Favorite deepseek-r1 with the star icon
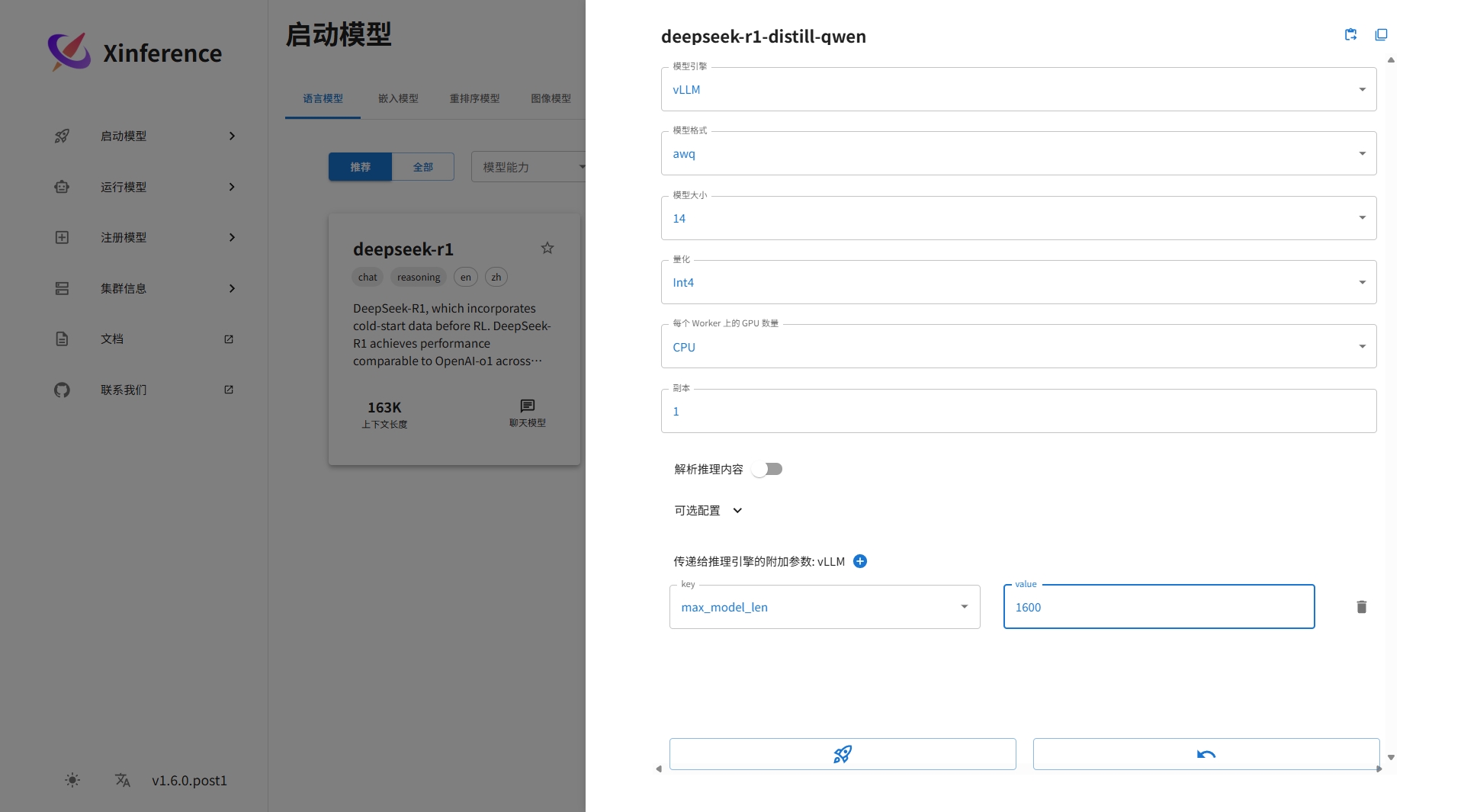The height and width of the screenshot is (812, 1464). point(547,248)
